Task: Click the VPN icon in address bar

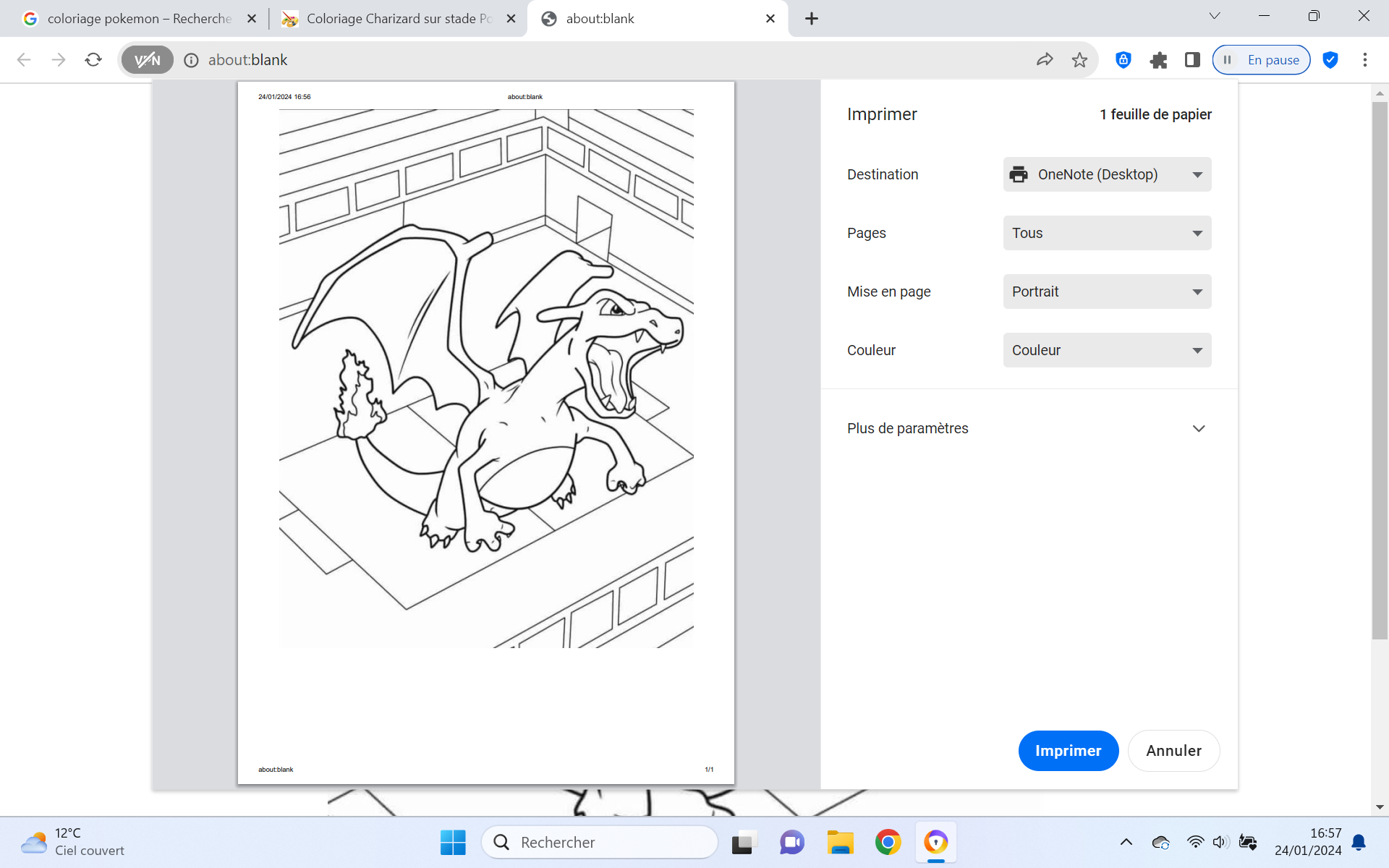Action: click(x=148, y=60)
